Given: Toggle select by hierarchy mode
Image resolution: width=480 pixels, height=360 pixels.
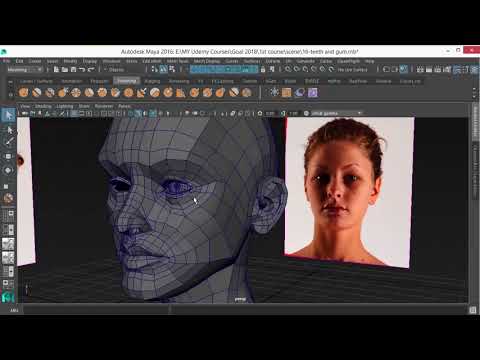Looking at the screenshot, I should pyautogui.click(x=154, y=69).
